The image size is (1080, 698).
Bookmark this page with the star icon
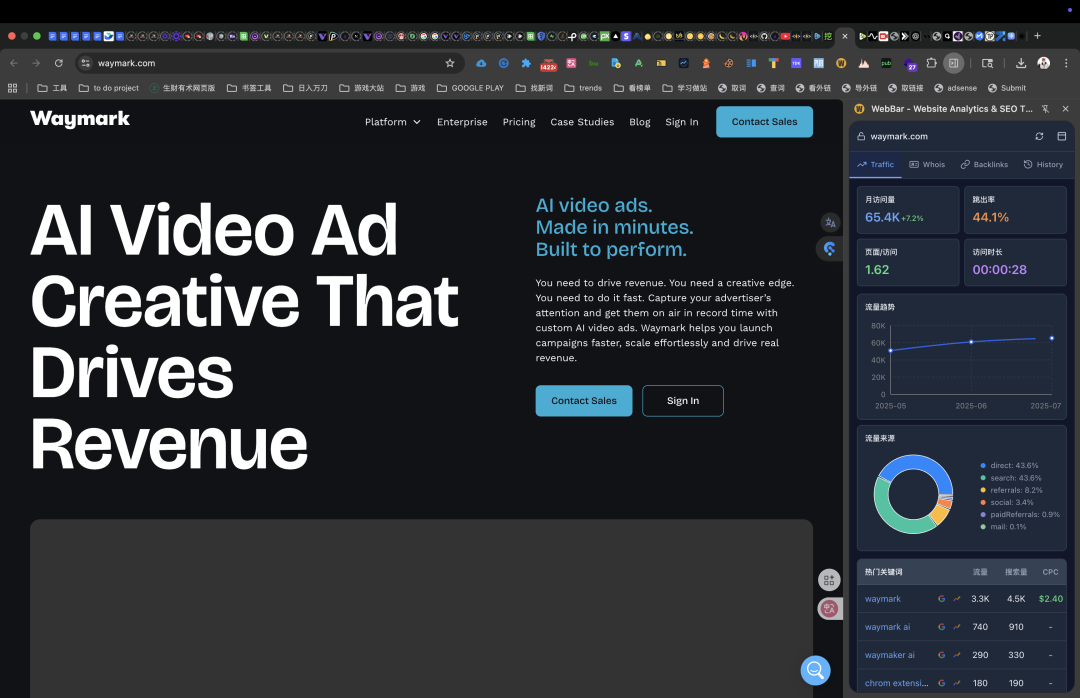[450, 63]
